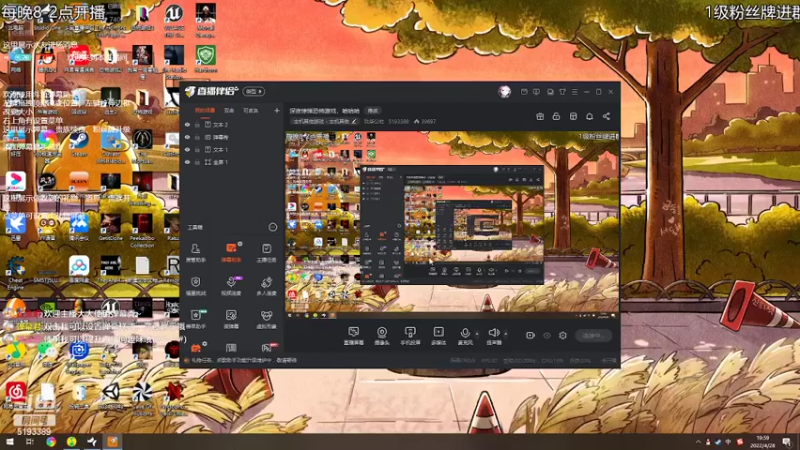
Task: Click the 修改 title edit button
Action: coord(373,111)
